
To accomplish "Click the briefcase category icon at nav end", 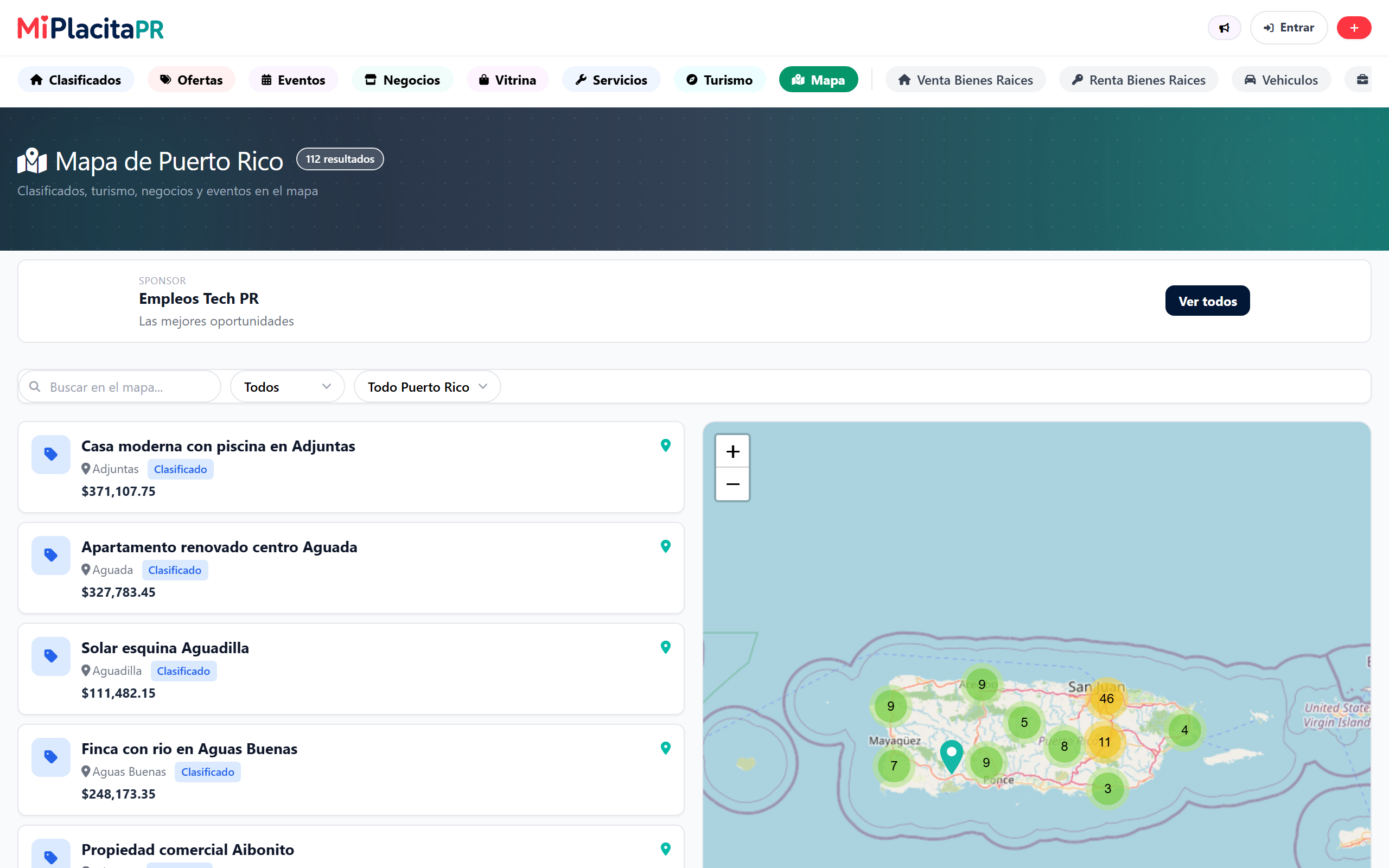I will [1361, 80].
